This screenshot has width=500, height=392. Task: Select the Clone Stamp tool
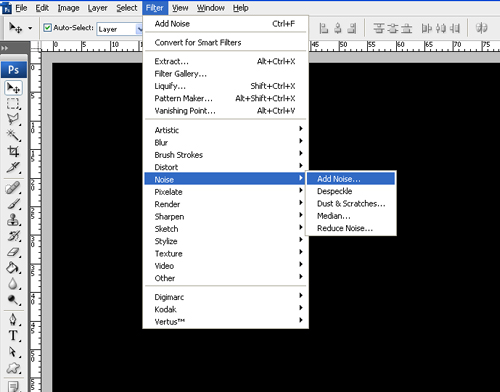click(x=13, y=220)
